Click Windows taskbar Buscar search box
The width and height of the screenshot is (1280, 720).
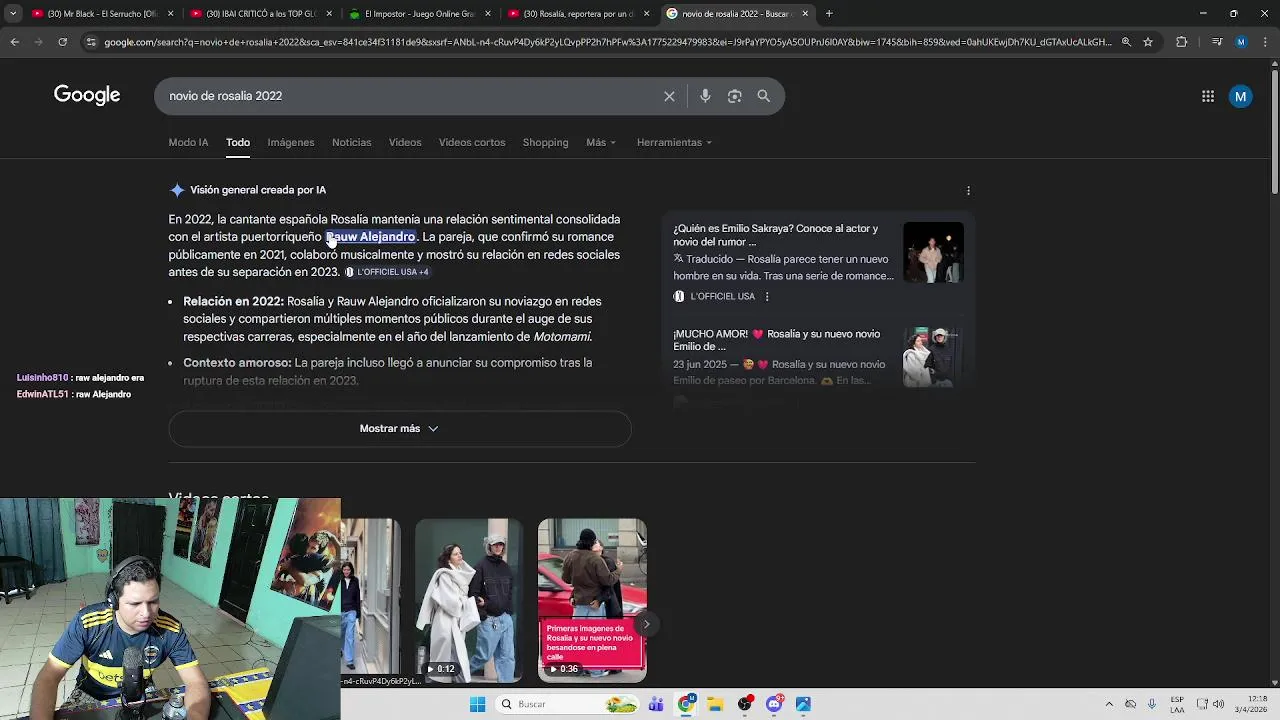point(568,704)
